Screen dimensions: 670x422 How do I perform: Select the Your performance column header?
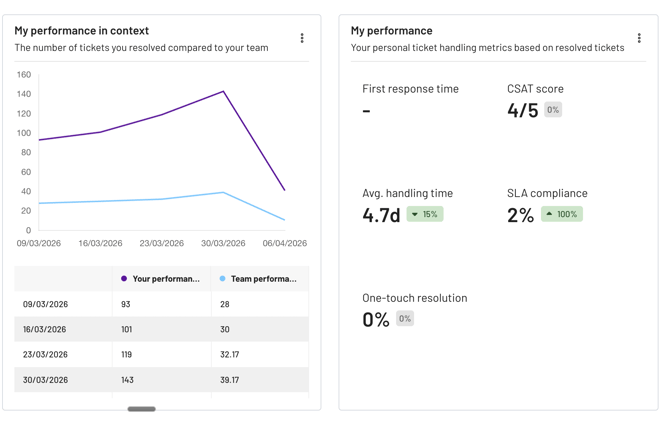point(162,279)
